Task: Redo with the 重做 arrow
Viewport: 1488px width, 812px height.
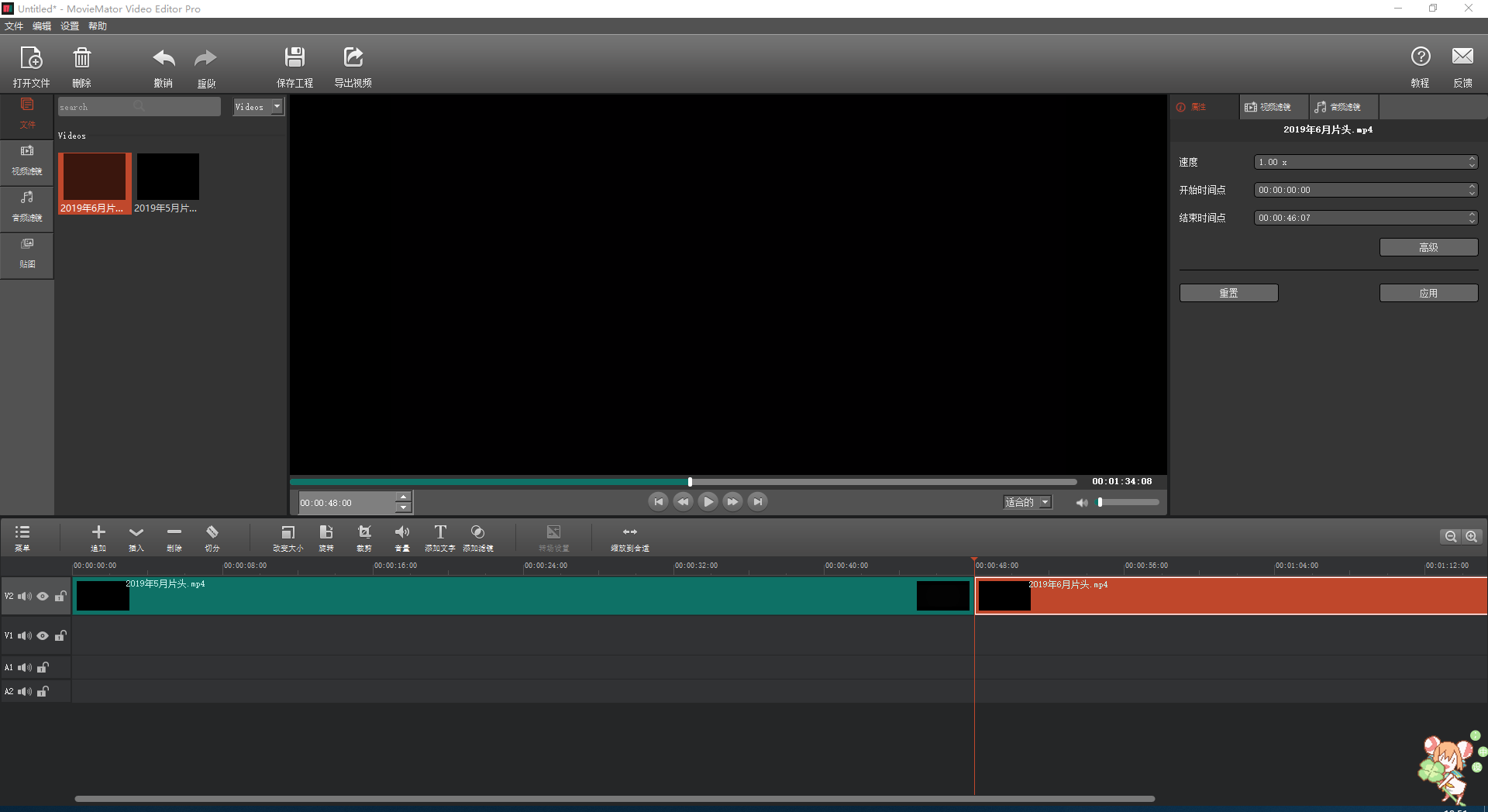Action: click(x=205, y=58)
